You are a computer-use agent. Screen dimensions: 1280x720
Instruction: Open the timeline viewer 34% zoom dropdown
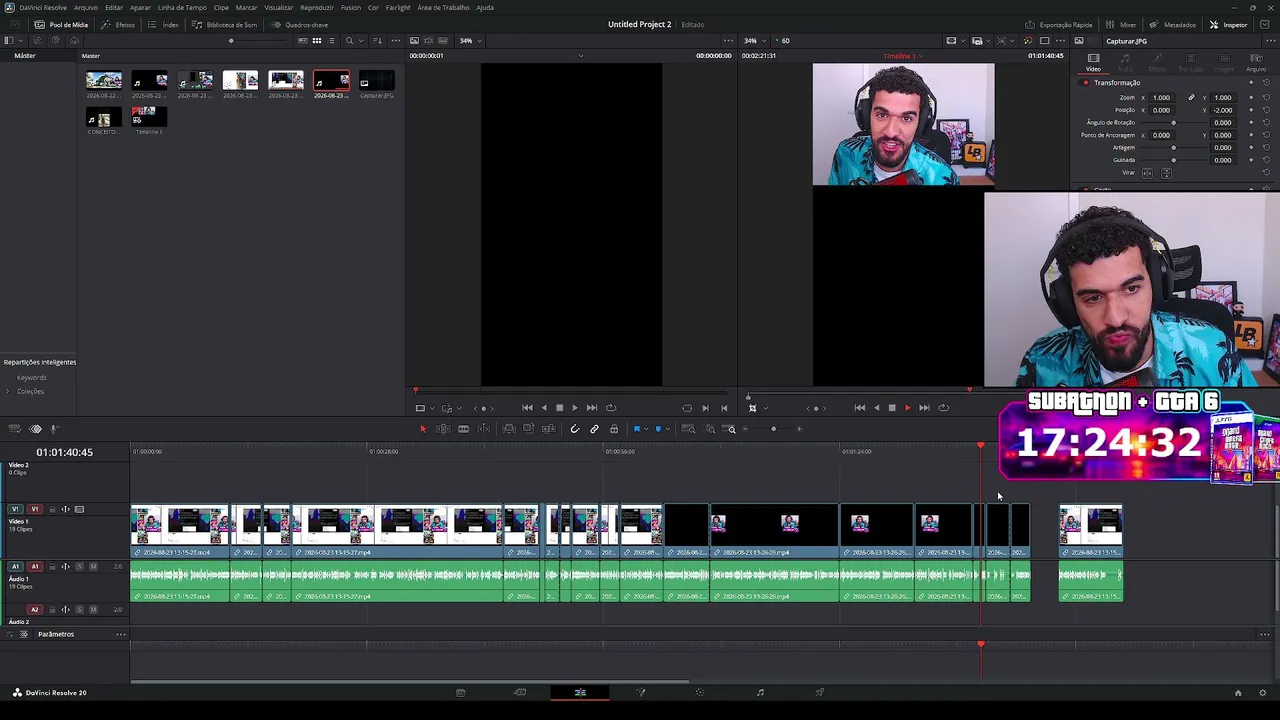[x=753, y=41]
